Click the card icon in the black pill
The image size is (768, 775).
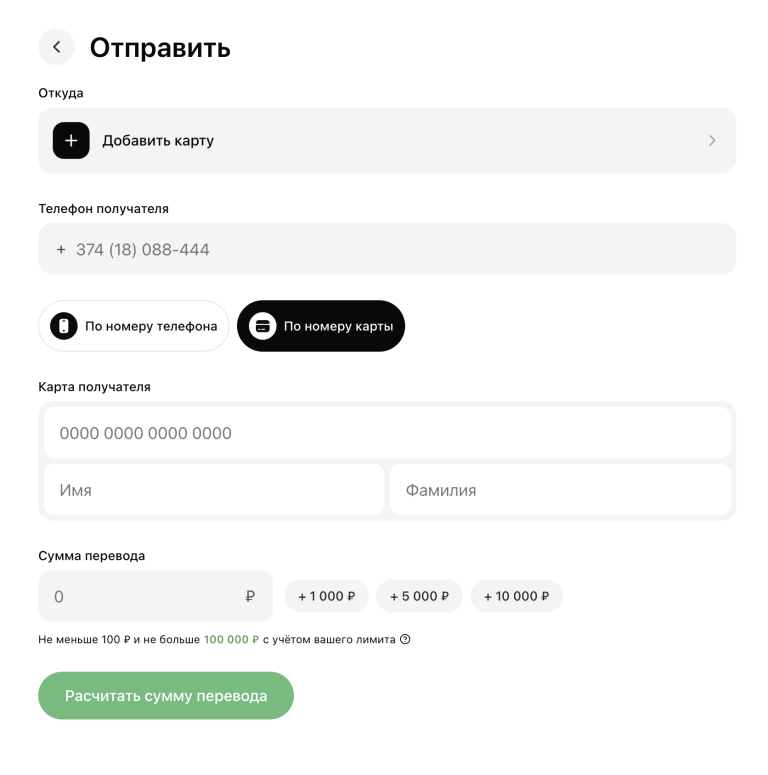262,326
